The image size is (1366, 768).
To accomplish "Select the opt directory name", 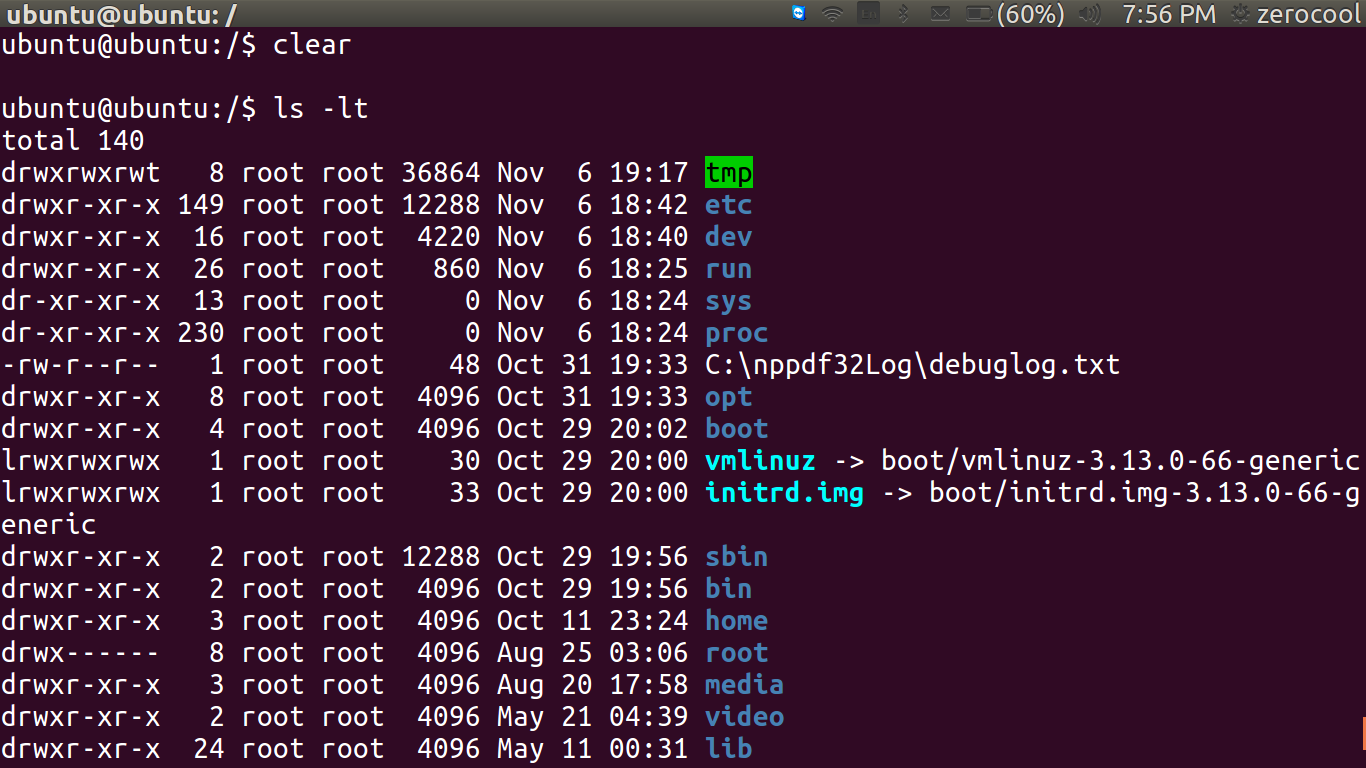I will pyautogui.click(x=729, y=397).
